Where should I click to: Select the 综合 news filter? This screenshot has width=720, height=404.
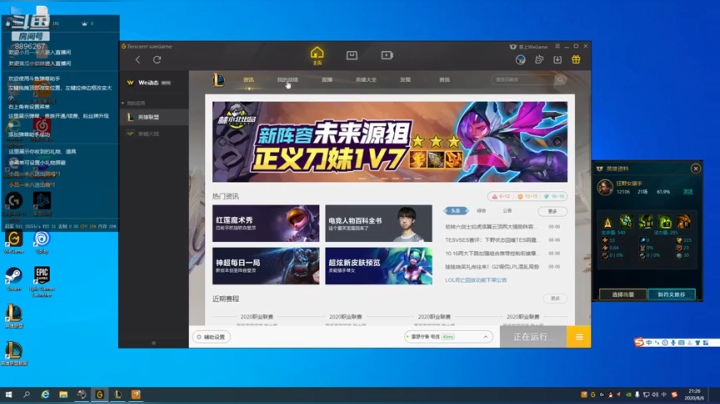[481, 211]
